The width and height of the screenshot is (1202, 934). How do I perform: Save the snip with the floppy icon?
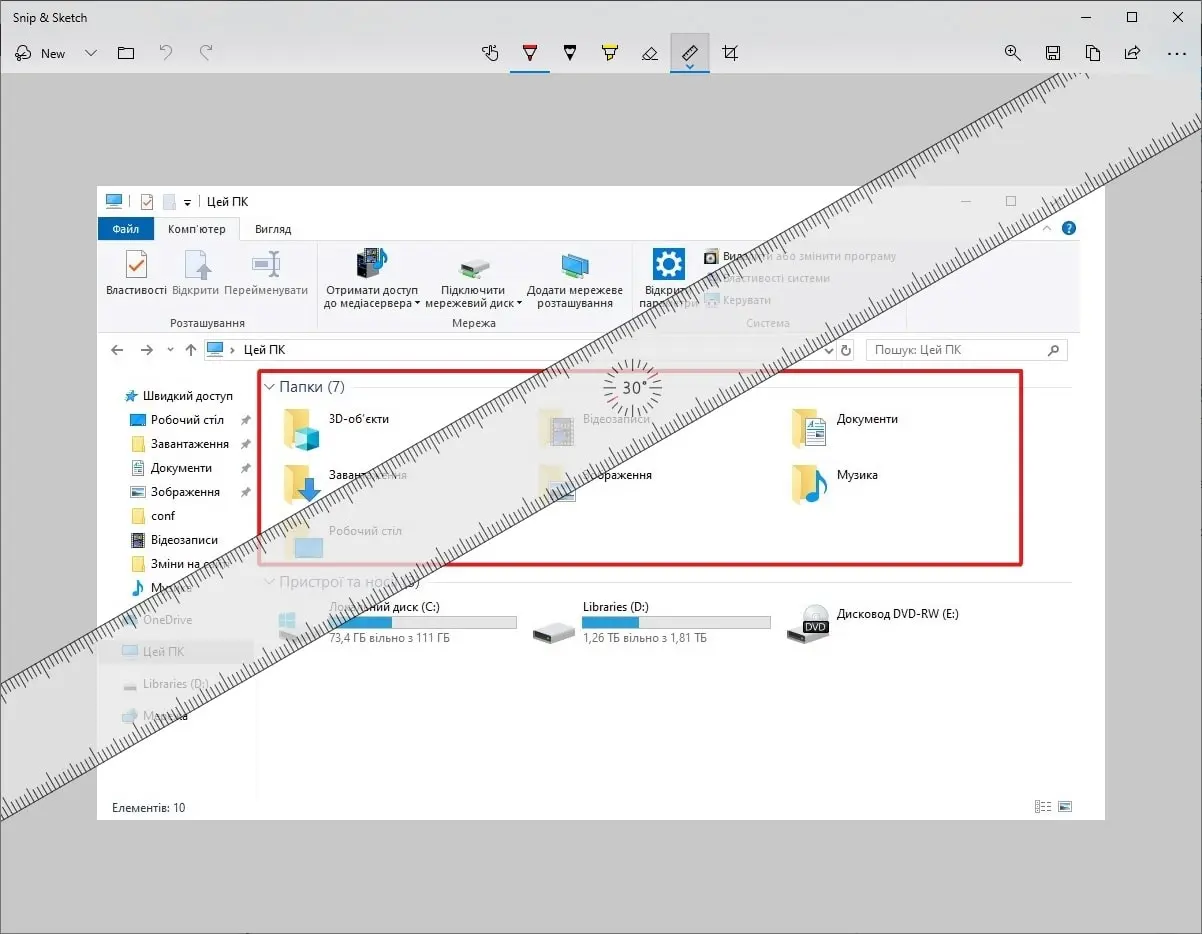(1053, 53)
